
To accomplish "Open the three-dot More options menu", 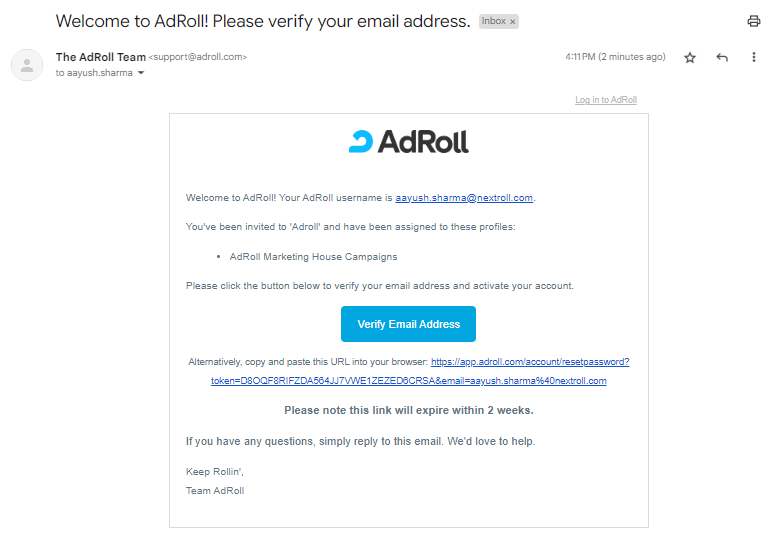I will coord(754,58).
